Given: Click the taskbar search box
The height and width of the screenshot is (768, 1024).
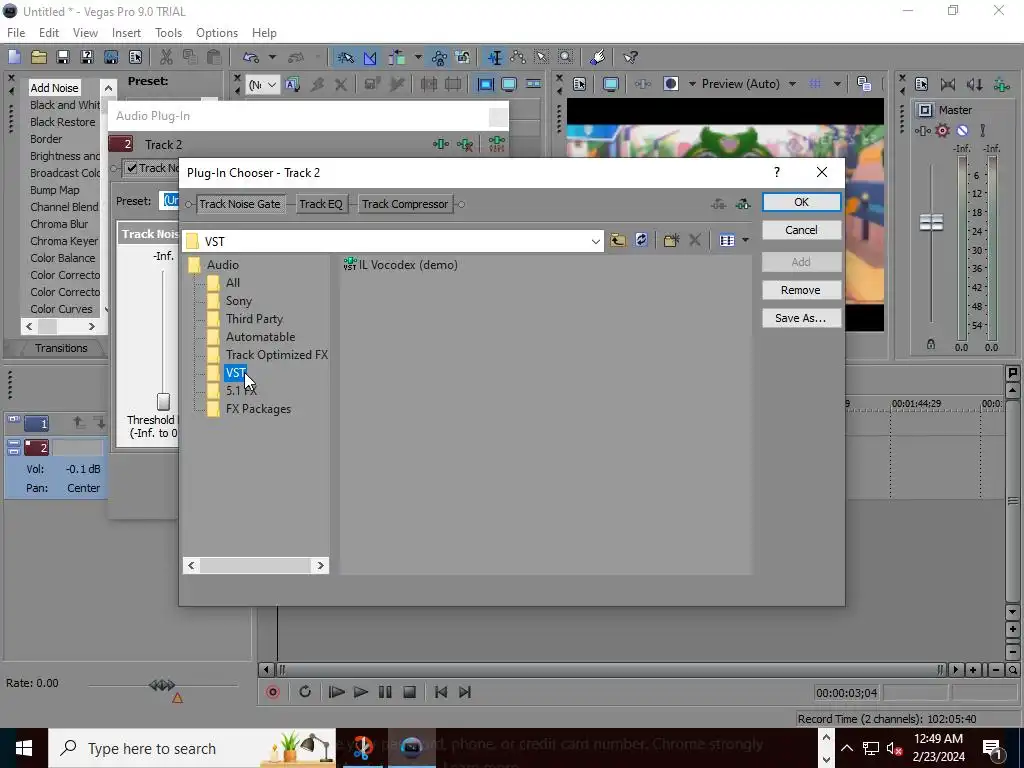Looking at the screenshot, I should [192, 748].
